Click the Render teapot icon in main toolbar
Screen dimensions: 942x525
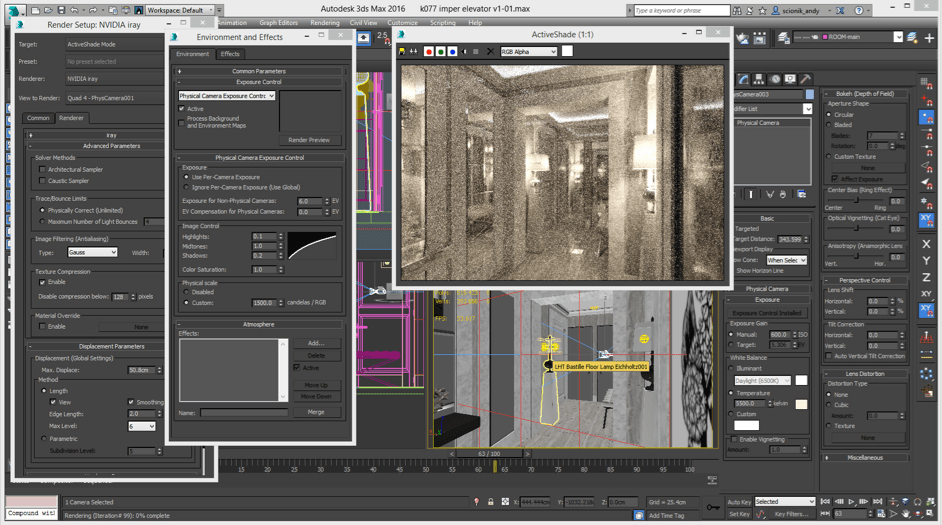[x=743, y=38]
